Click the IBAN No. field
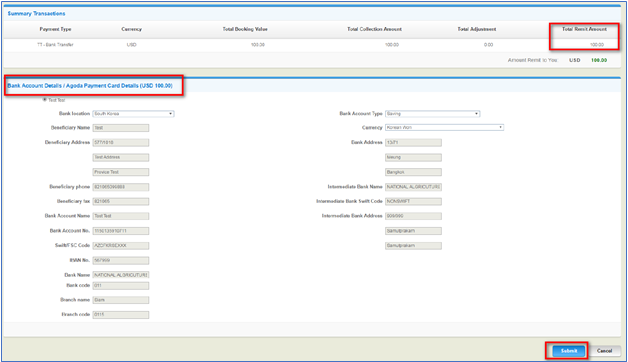628x362 pixels. click(121, 260)
